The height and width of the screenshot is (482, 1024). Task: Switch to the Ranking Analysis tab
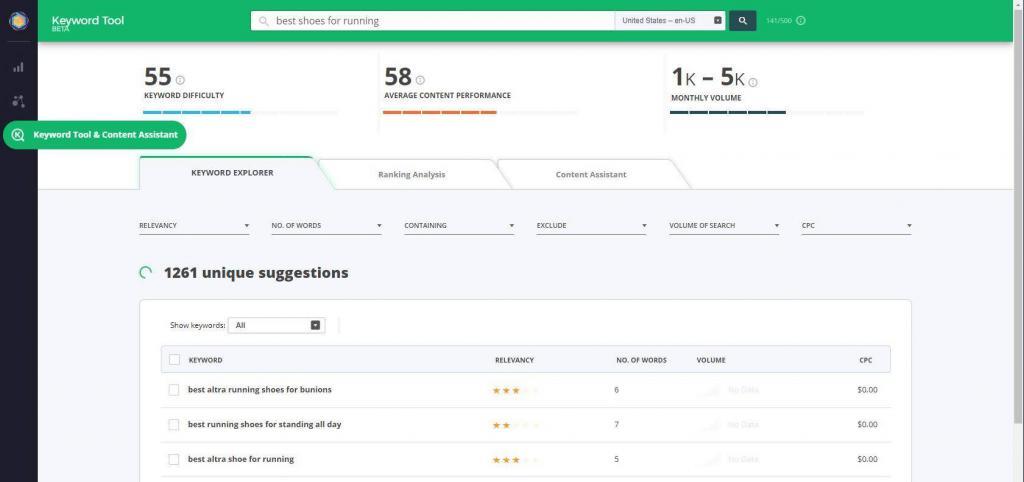click(411, 174)
